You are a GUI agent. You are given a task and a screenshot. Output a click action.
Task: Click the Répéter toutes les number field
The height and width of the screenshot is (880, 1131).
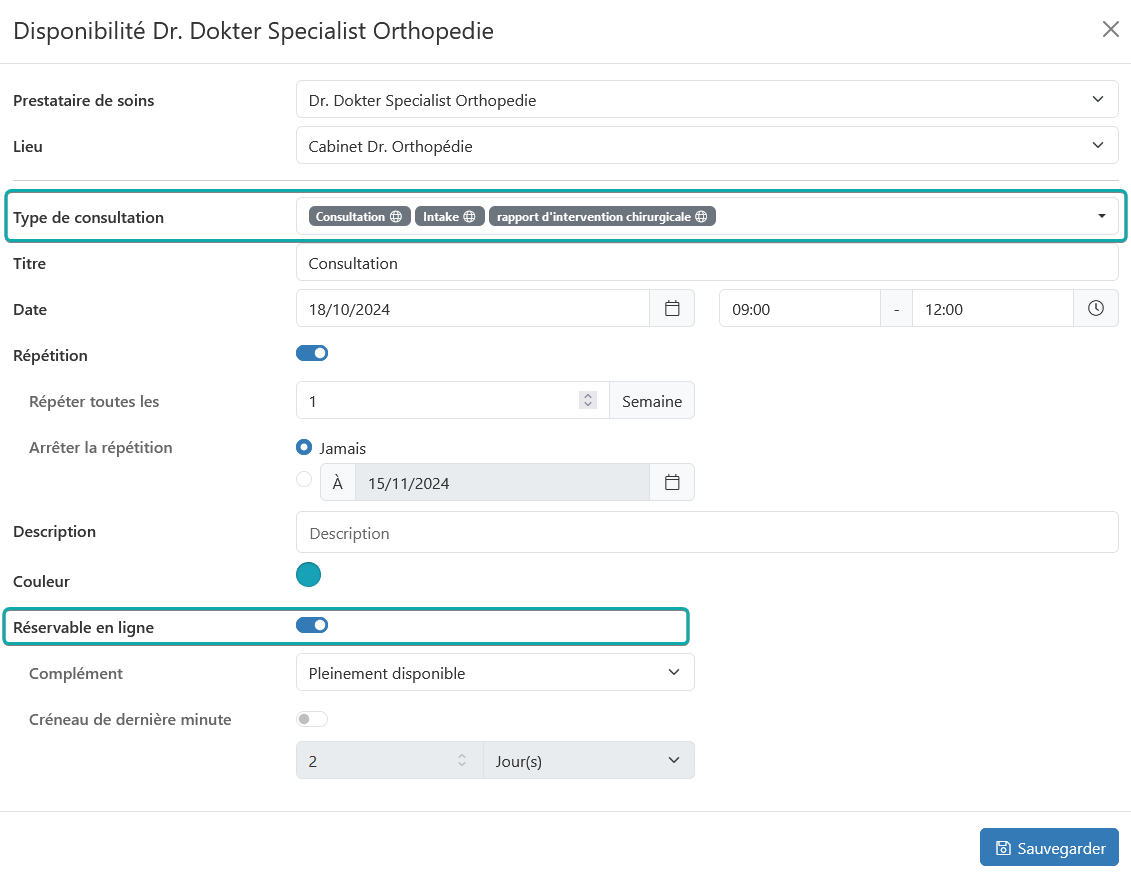pyautogui.click(x=453, y=400)
